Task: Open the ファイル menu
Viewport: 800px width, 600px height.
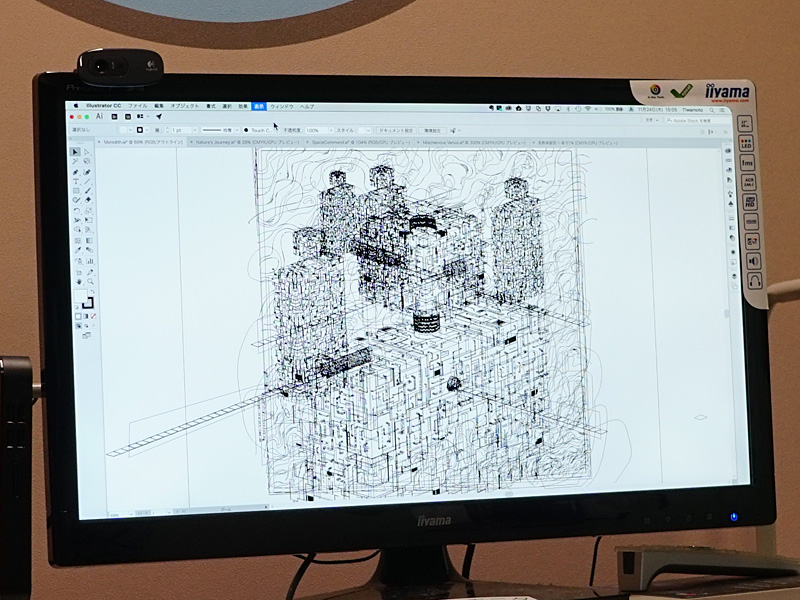Action: [138, 106]
